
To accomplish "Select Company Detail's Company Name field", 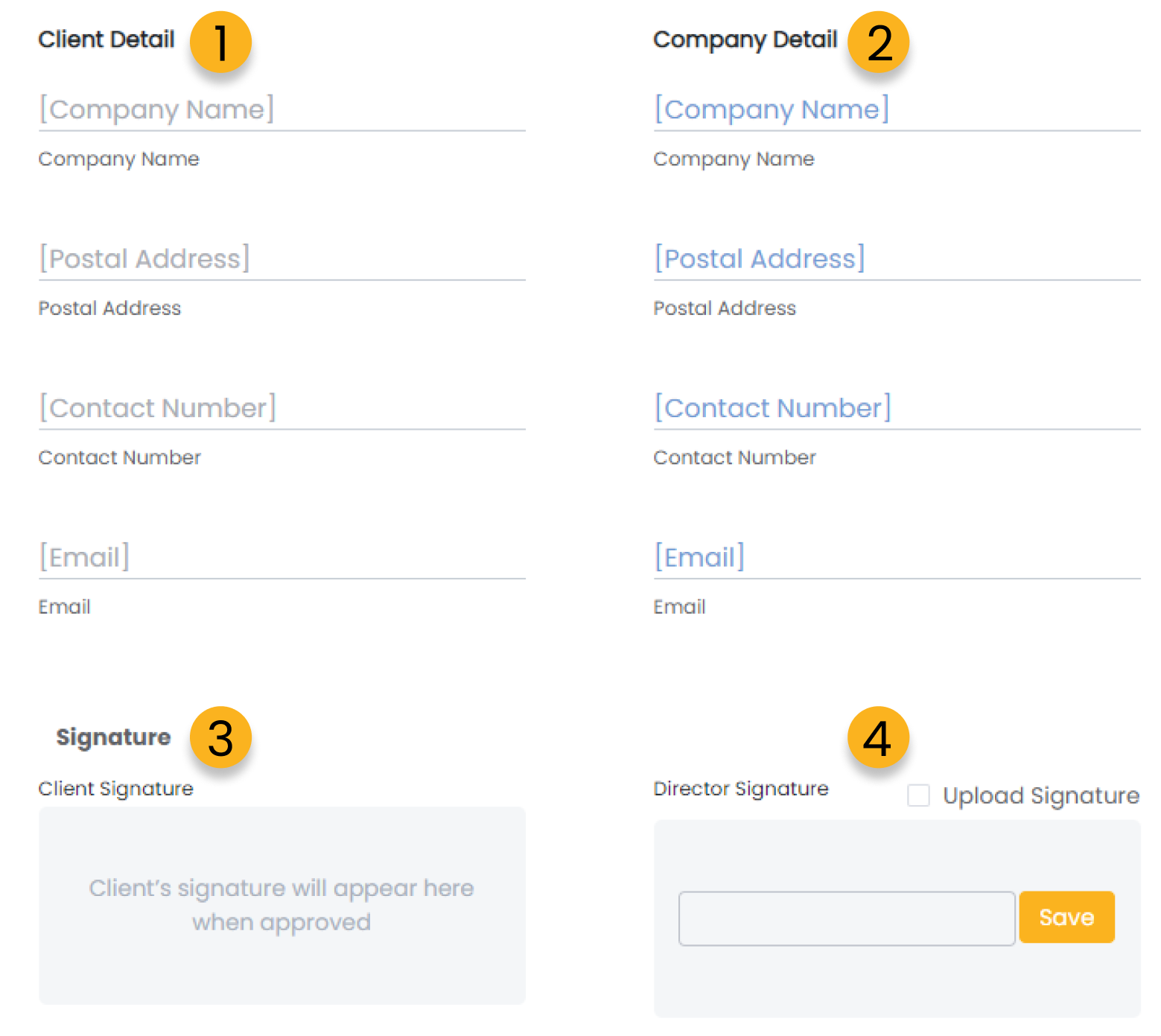I will (x=897, y=110).
